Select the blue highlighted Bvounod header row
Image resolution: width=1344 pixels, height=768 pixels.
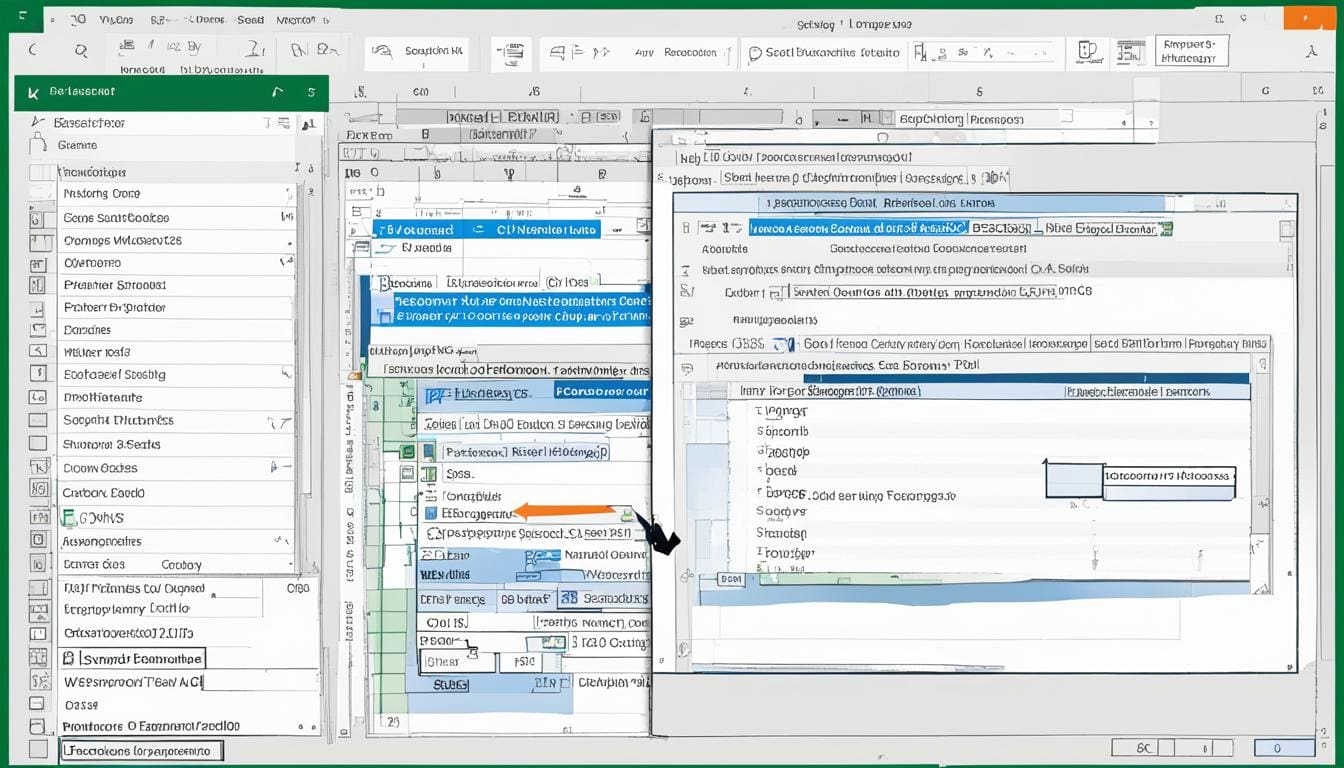click(487, 229)
